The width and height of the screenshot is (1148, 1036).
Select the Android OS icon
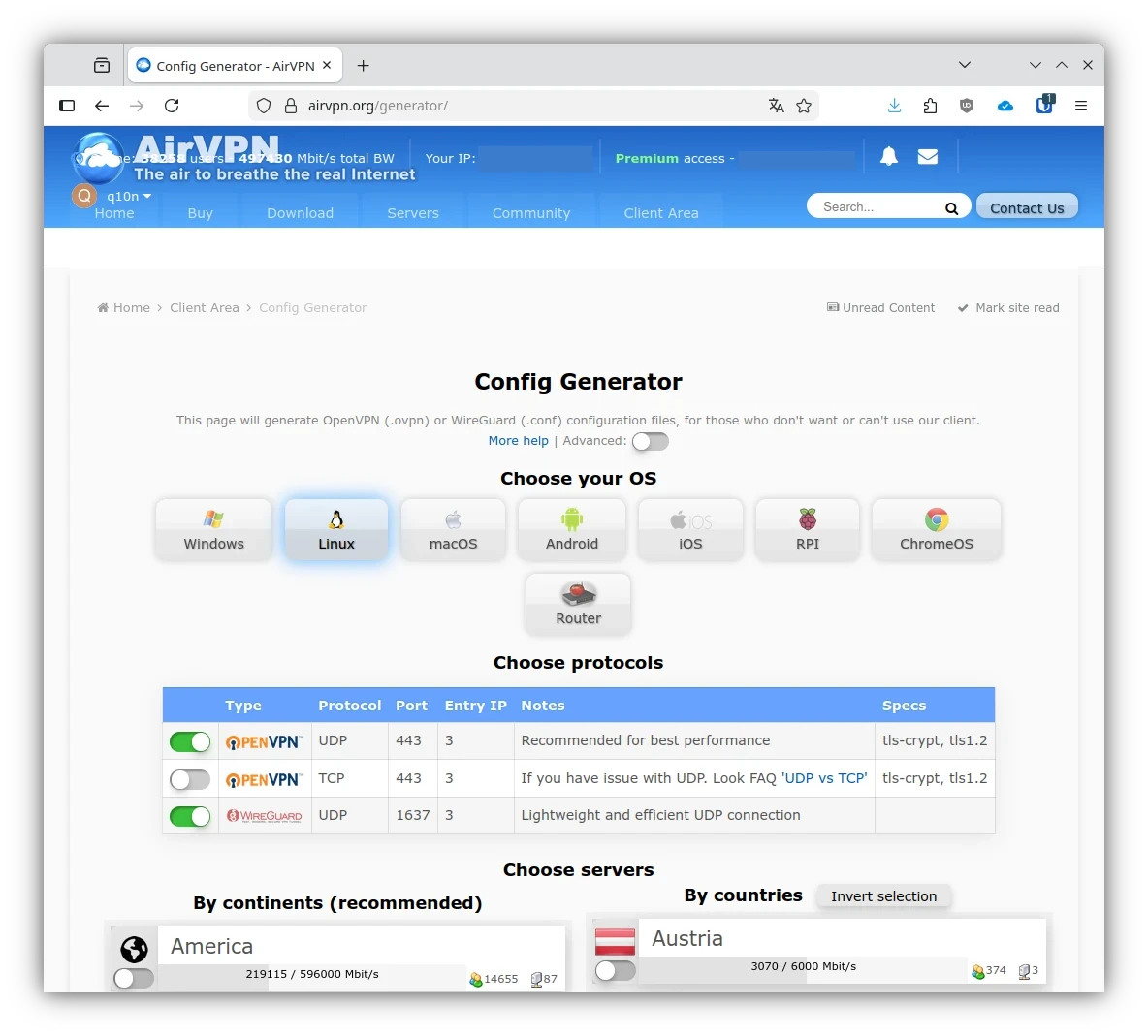[571, 529]
